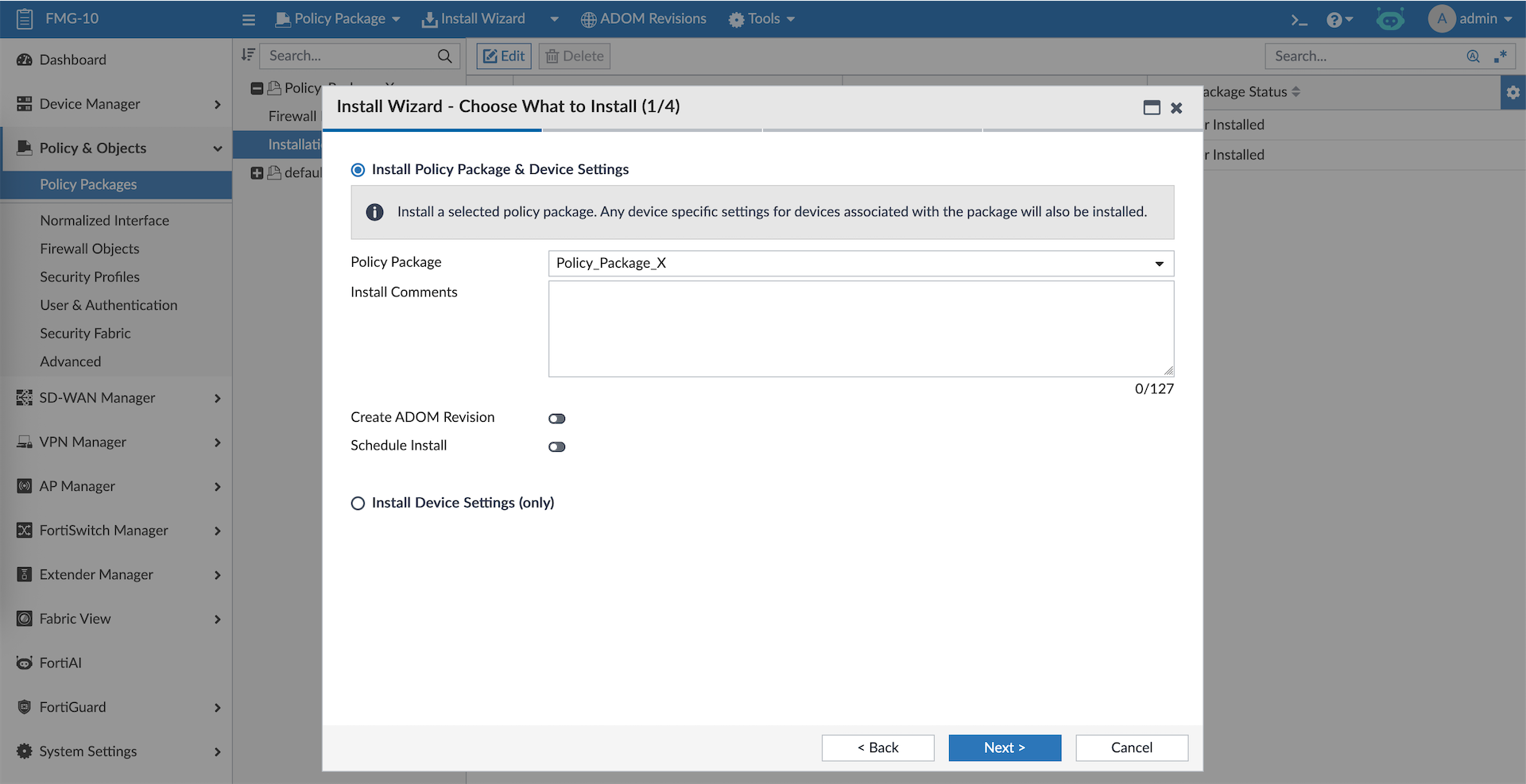Click the hamburger sidebar toggle icon
Screen dimensions: 1526x784
pyautogui.click(x=249, y=20)
